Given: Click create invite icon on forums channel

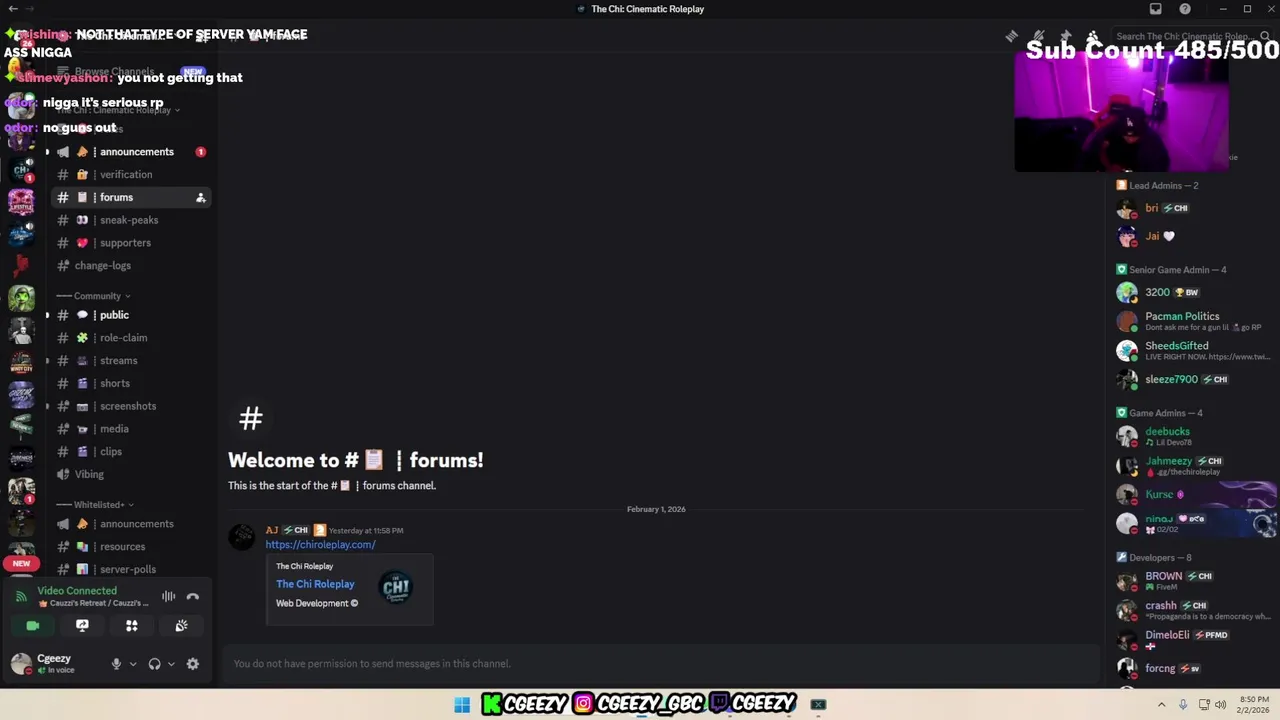Looking at the screenshot, I should coord(201,198).
